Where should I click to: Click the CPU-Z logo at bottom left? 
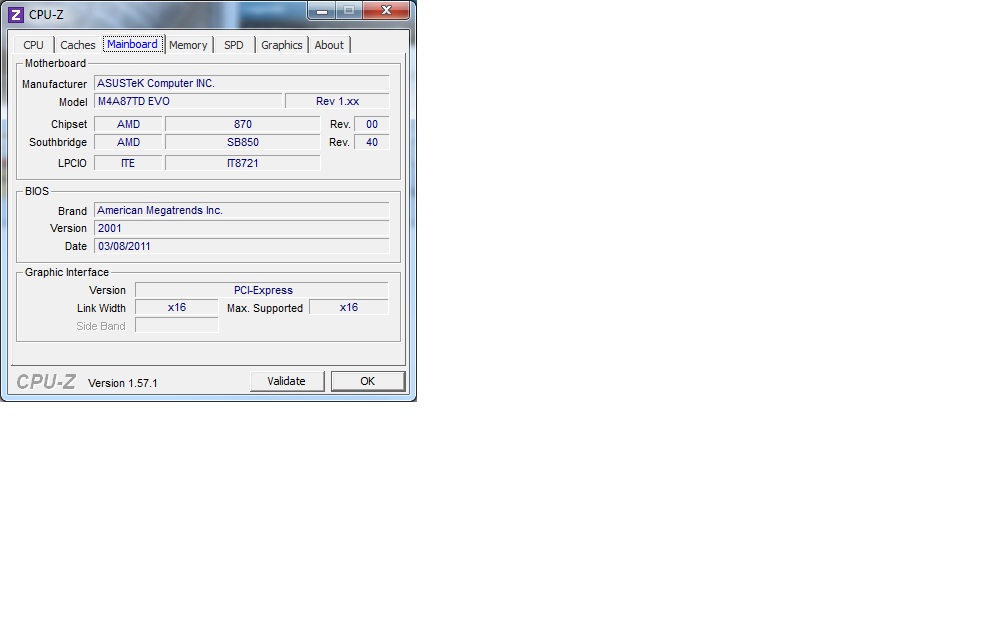(46, 381)
